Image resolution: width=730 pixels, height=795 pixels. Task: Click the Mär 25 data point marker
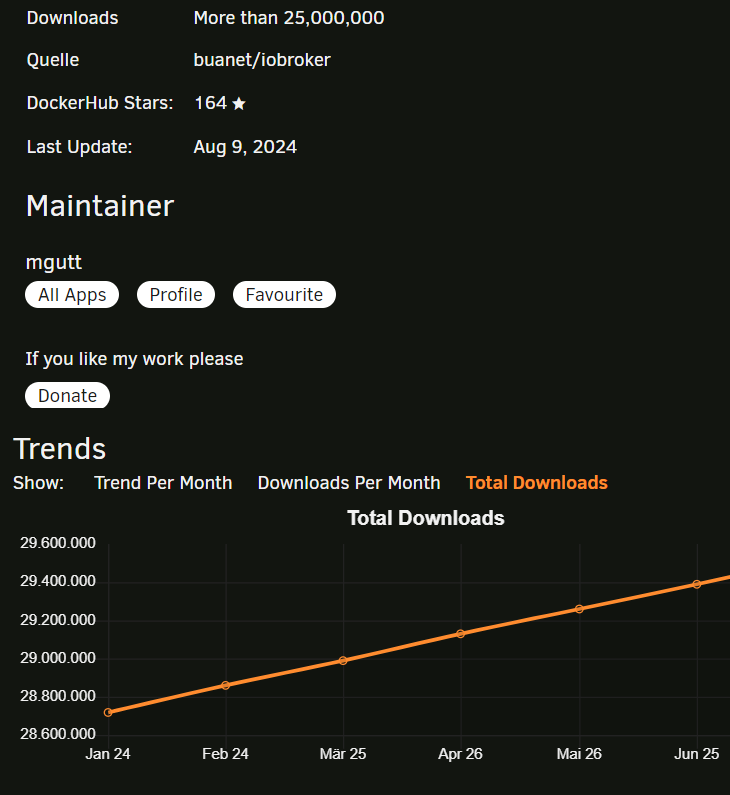coord(343,660)
